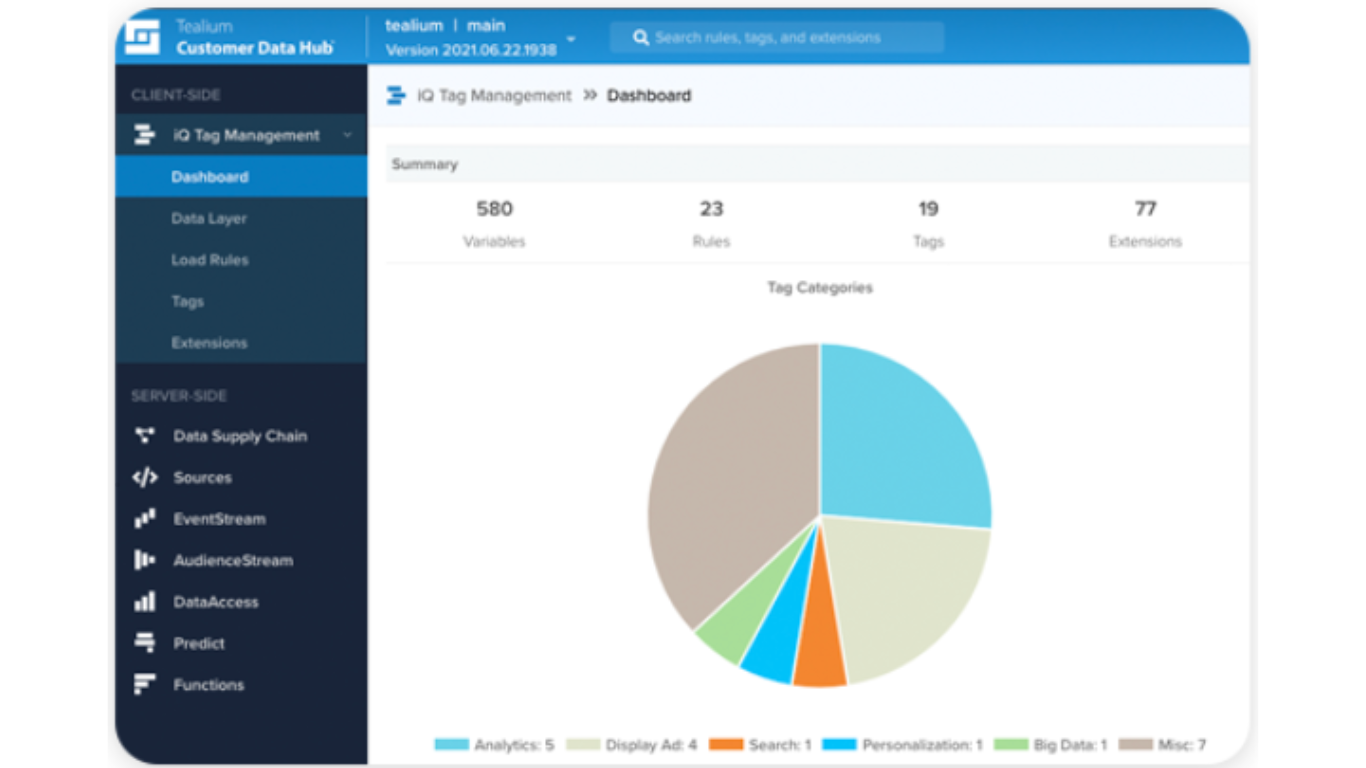Toggle the Analytics legend color swatch
The width and height of the screenshot is (1366, 768).
451,745
